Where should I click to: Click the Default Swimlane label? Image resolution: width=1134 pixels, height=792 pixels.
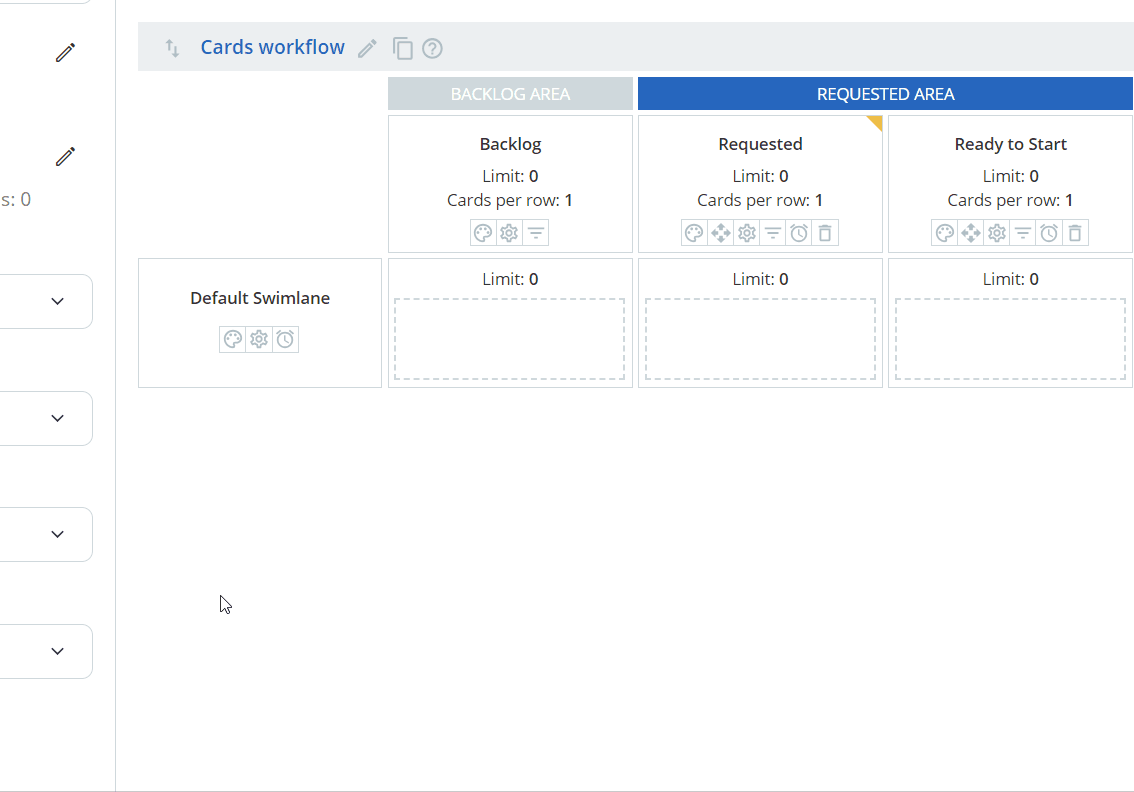tap(259, 297)
